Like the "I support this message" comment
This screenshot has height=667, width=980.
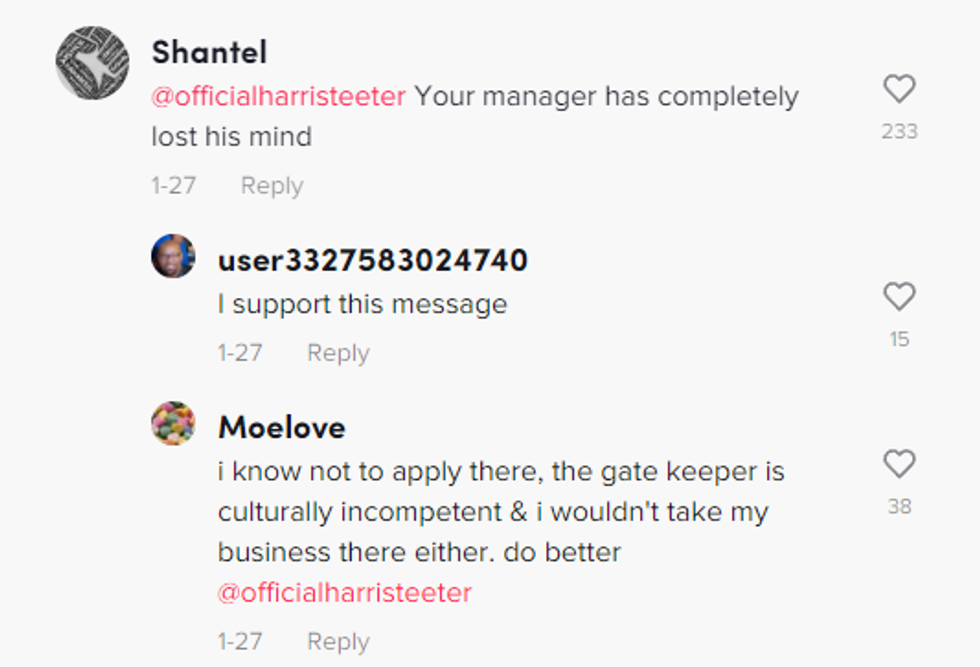click(x=899, y=297)
